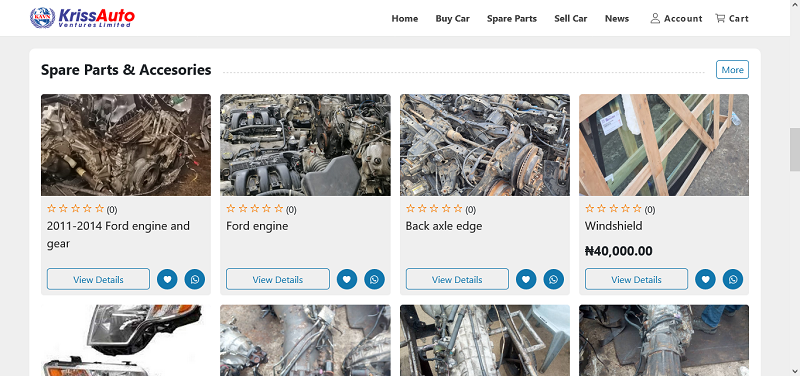800x376 pixels.
Task: Open the Account user icon
Action: coord(655,18)
